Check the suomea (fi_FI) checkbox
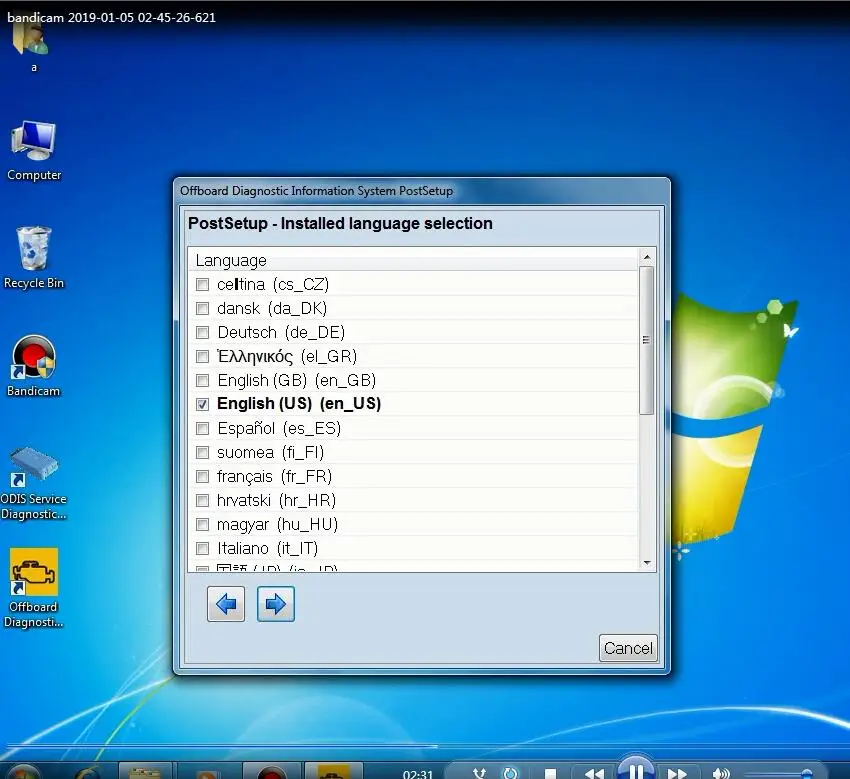850x779 pixels. (x=202, y=452)
